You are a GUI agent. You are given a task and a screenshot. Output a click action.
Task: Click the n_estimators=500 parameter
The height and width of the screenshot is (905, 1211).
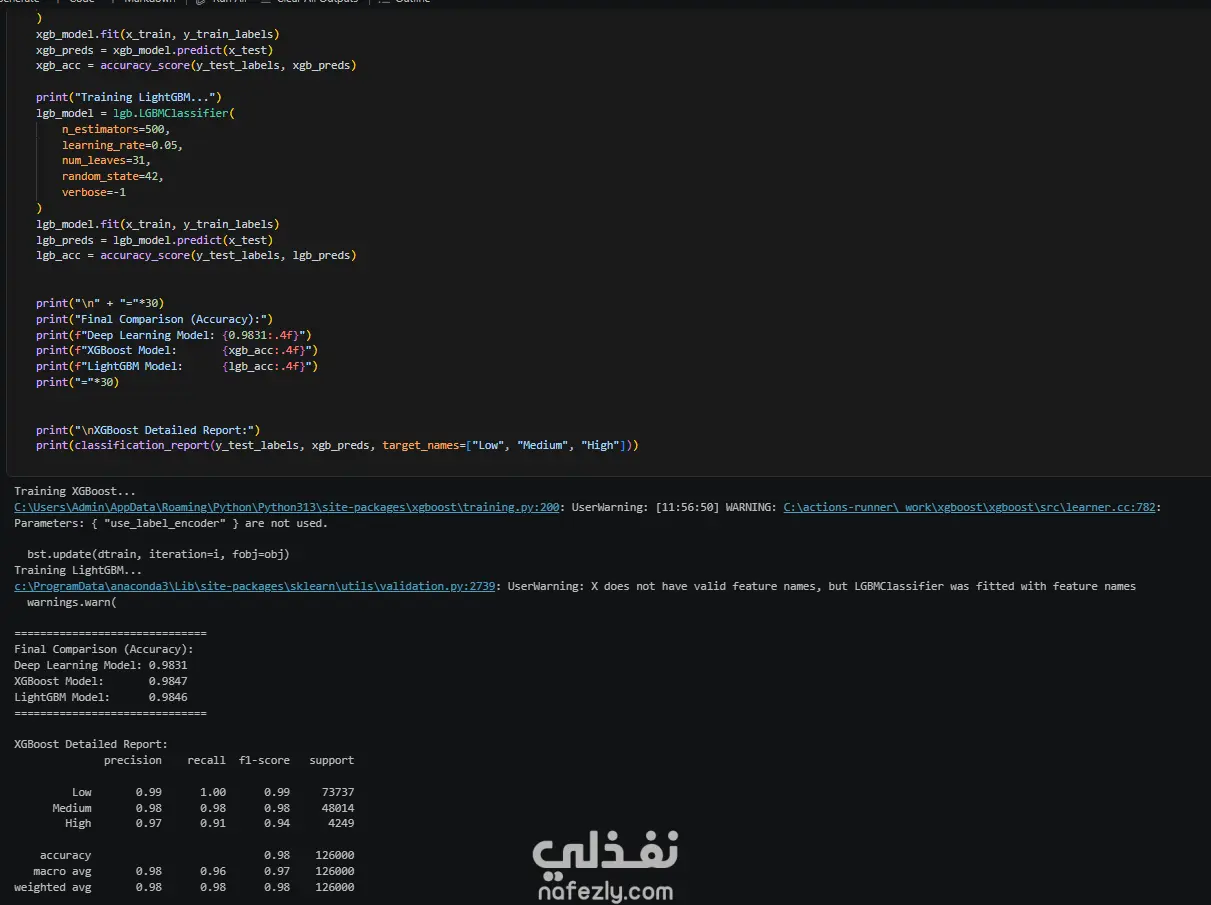point(116,129)
